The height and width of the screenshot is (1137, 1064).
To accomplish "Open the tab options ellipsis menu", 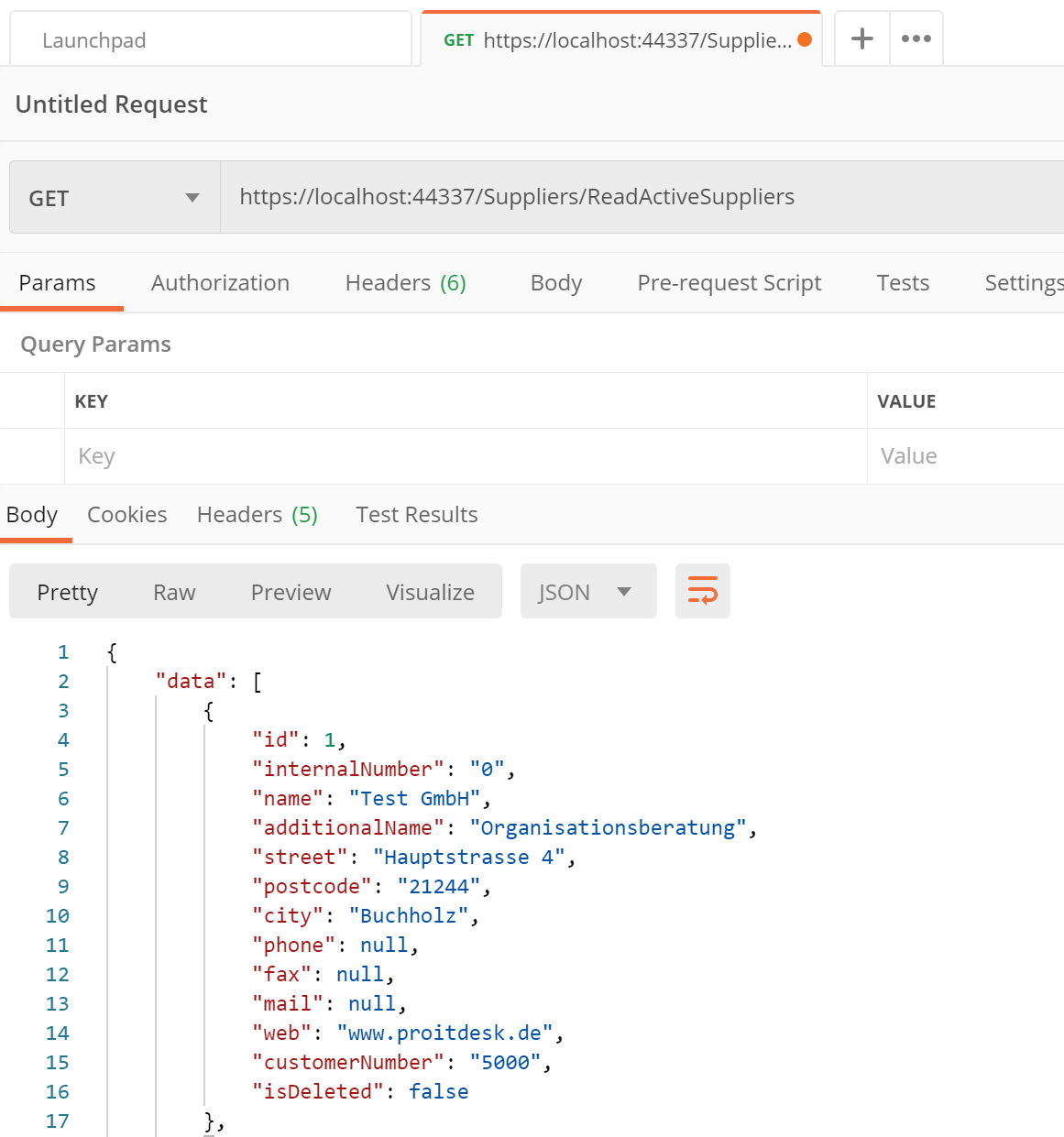I will click(x=916, y=38).
